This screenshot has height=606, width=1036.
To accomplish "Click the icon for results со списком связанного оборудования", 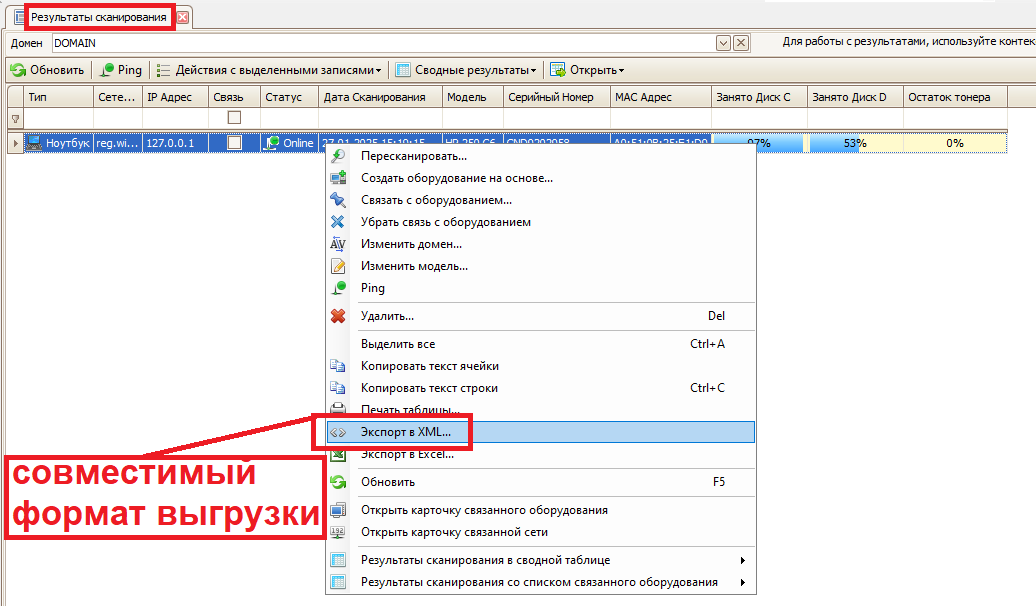I will [x=338, y=582].
